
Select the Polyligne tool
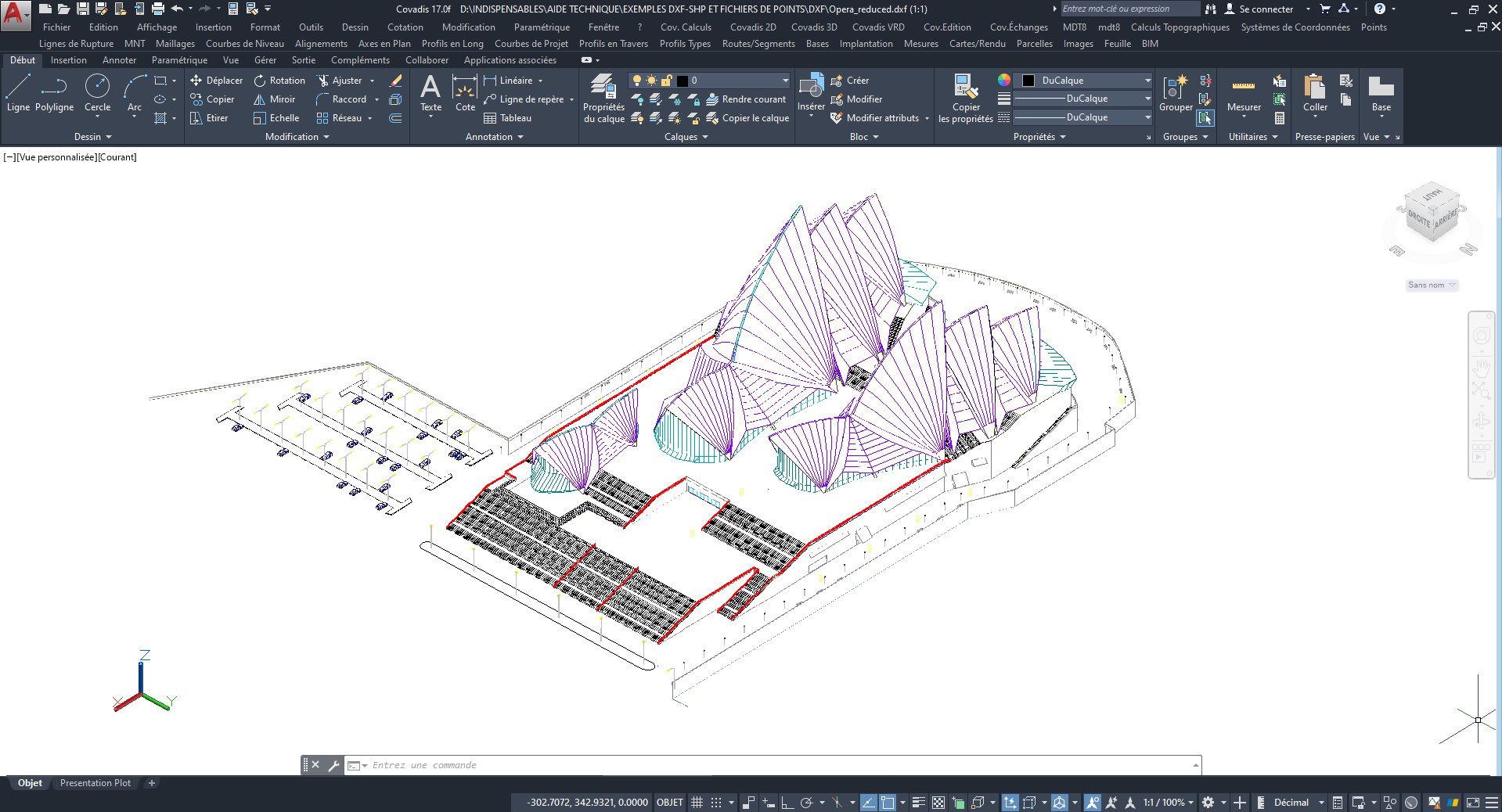[54, 94]
